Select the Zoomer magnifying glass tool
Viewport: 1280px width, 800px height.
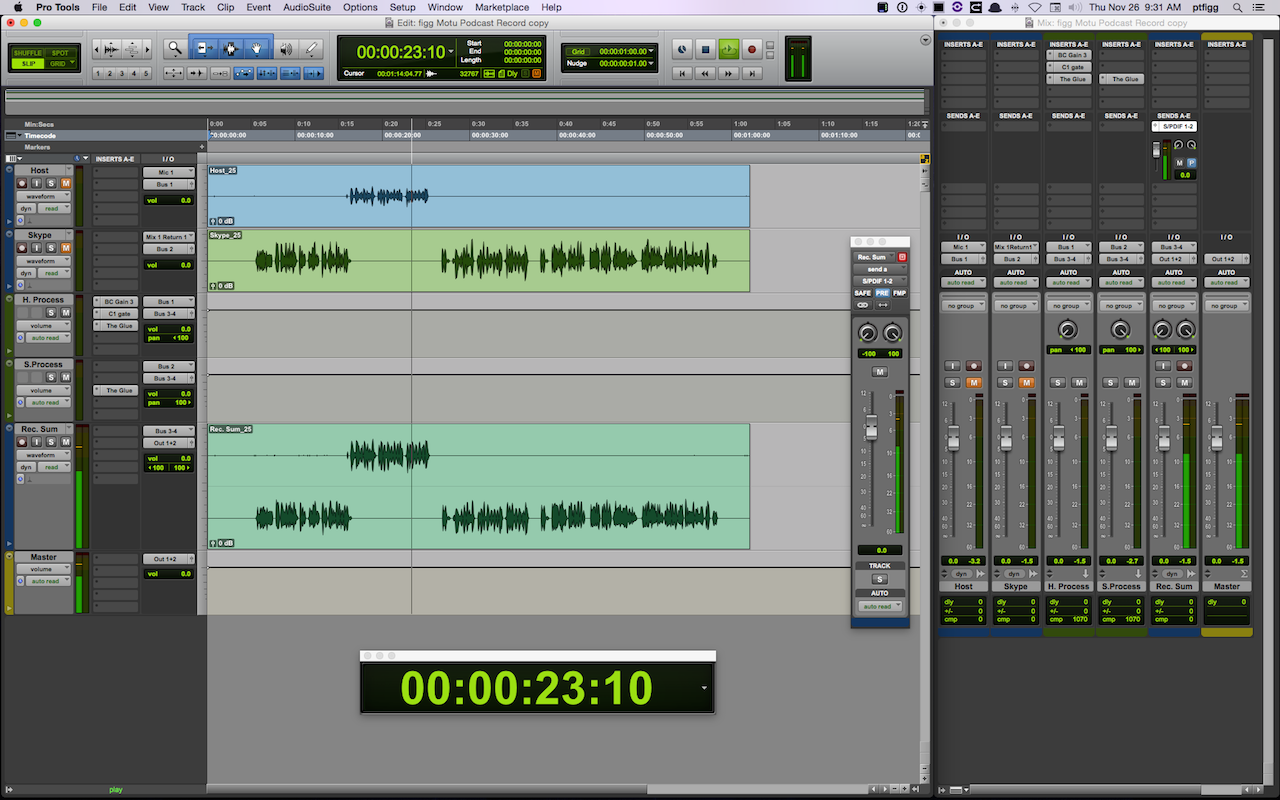[x=175, y=48]
